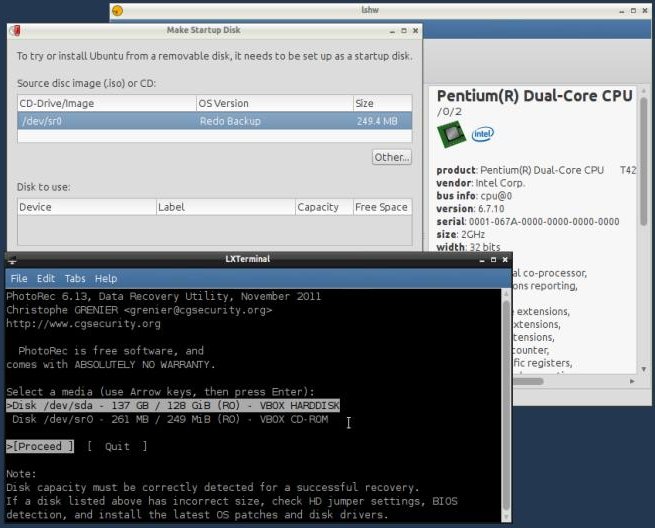Minimize the lshw window
655x528 pixels.
click(x=622, y=11)
